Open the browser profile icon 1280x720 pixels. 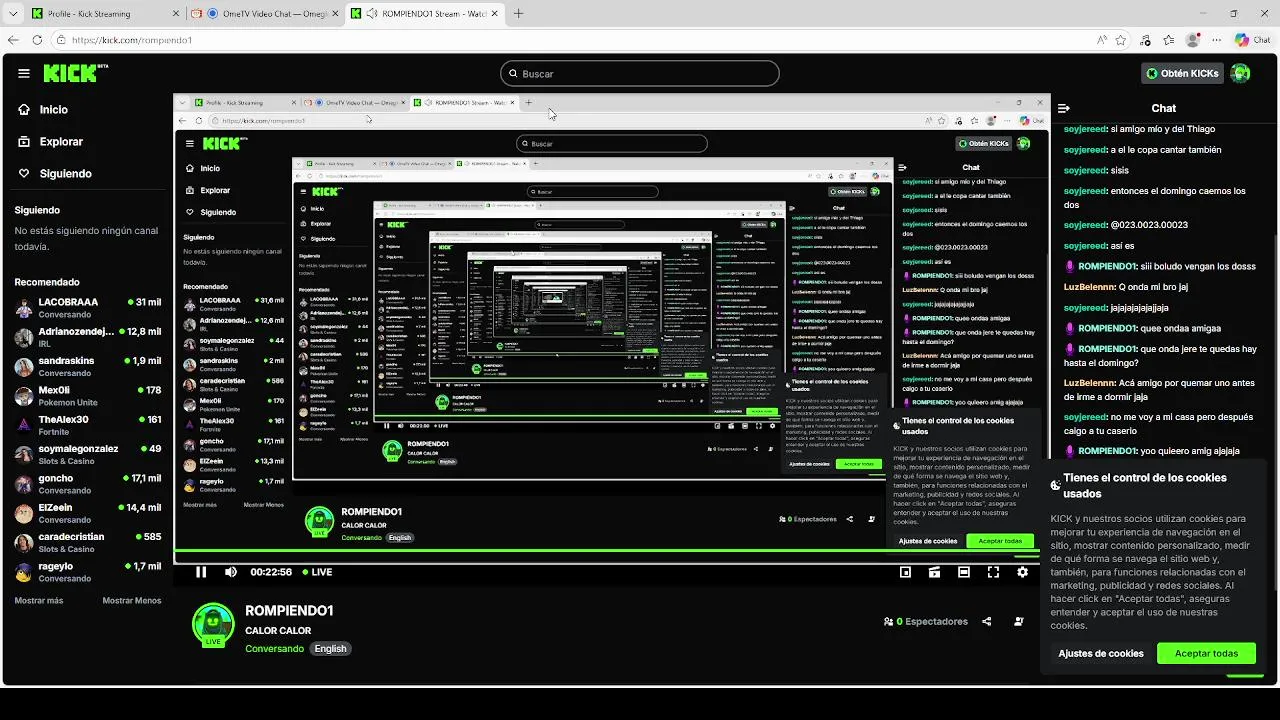point(1192,40)
